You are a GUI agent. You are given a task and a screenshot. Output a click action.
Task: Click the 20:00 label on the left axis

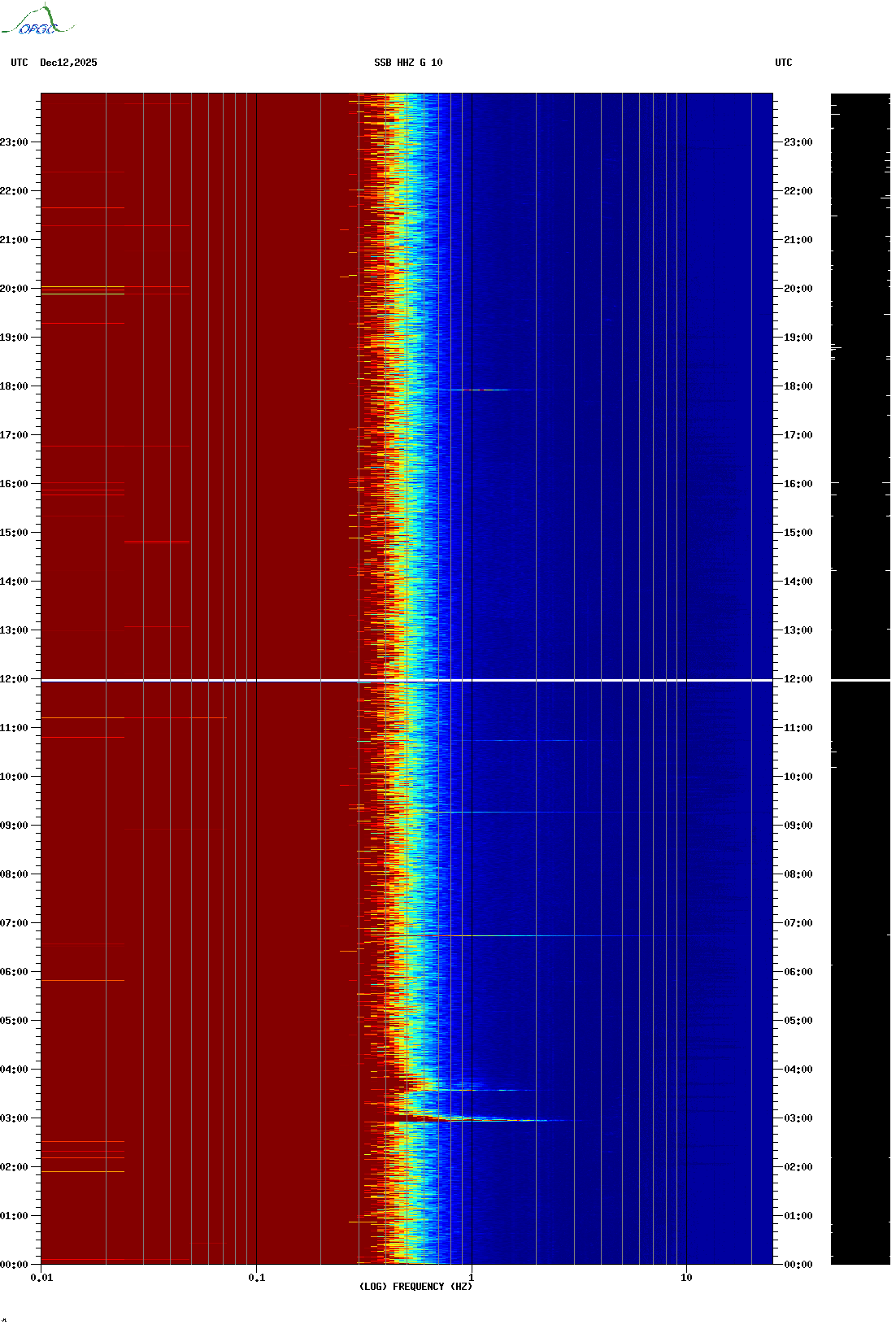[x=14, y=289]
